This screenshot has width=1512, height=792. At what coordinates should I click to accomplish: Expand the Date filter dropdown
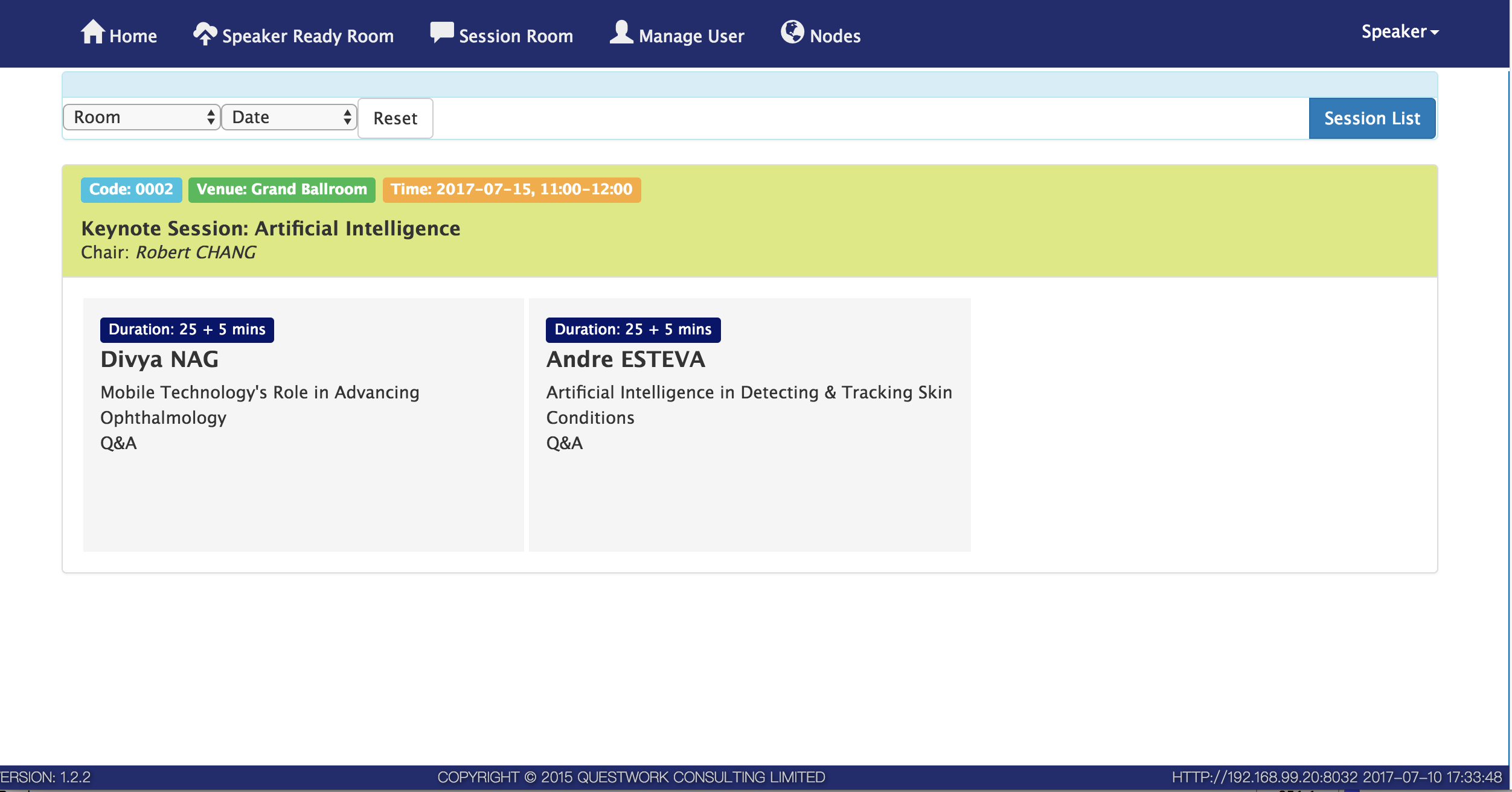tap(289, 117)
